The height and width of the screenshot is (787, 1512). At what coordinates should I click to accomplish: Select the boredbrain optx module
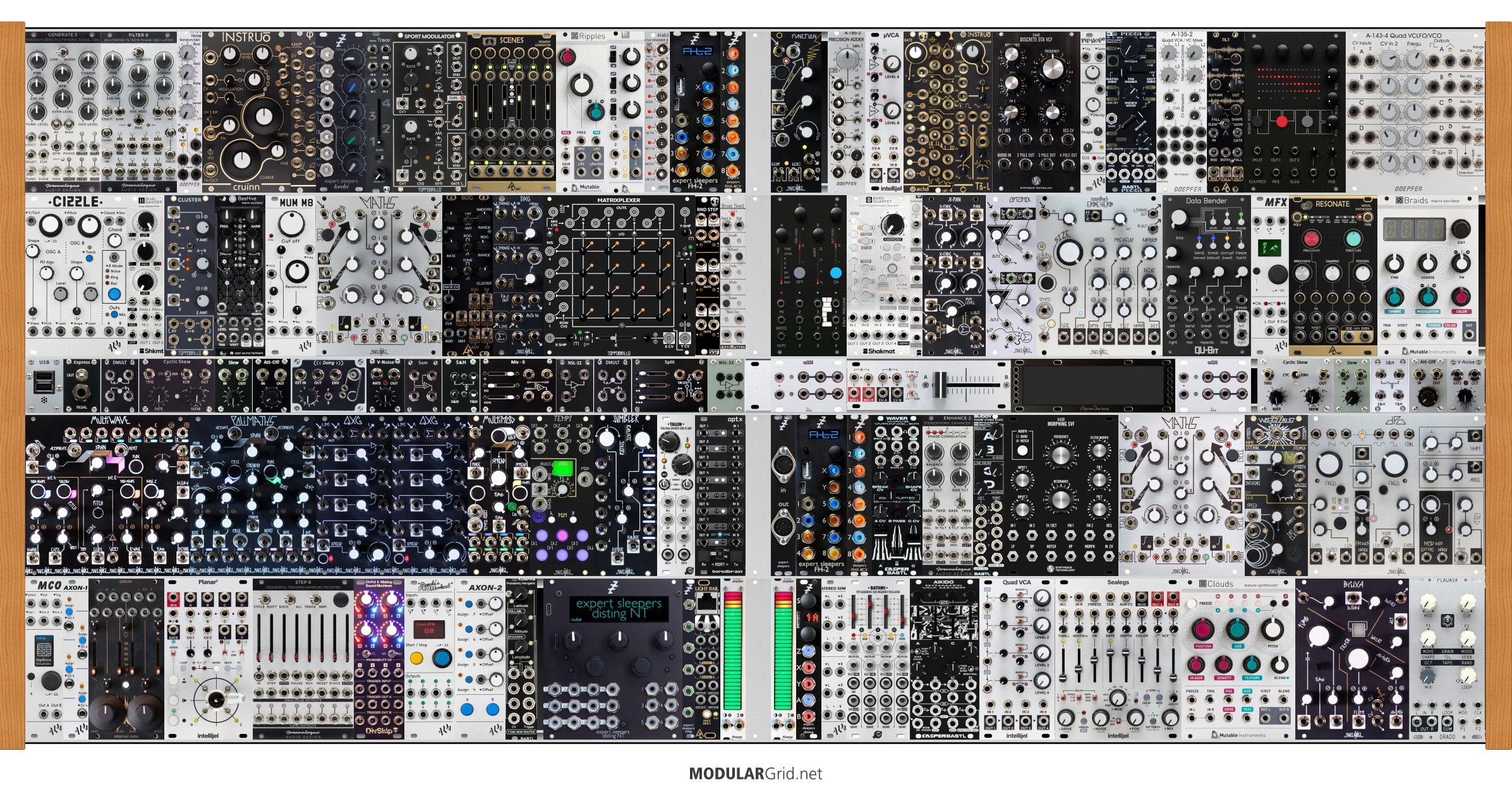[x=720, y=495]
